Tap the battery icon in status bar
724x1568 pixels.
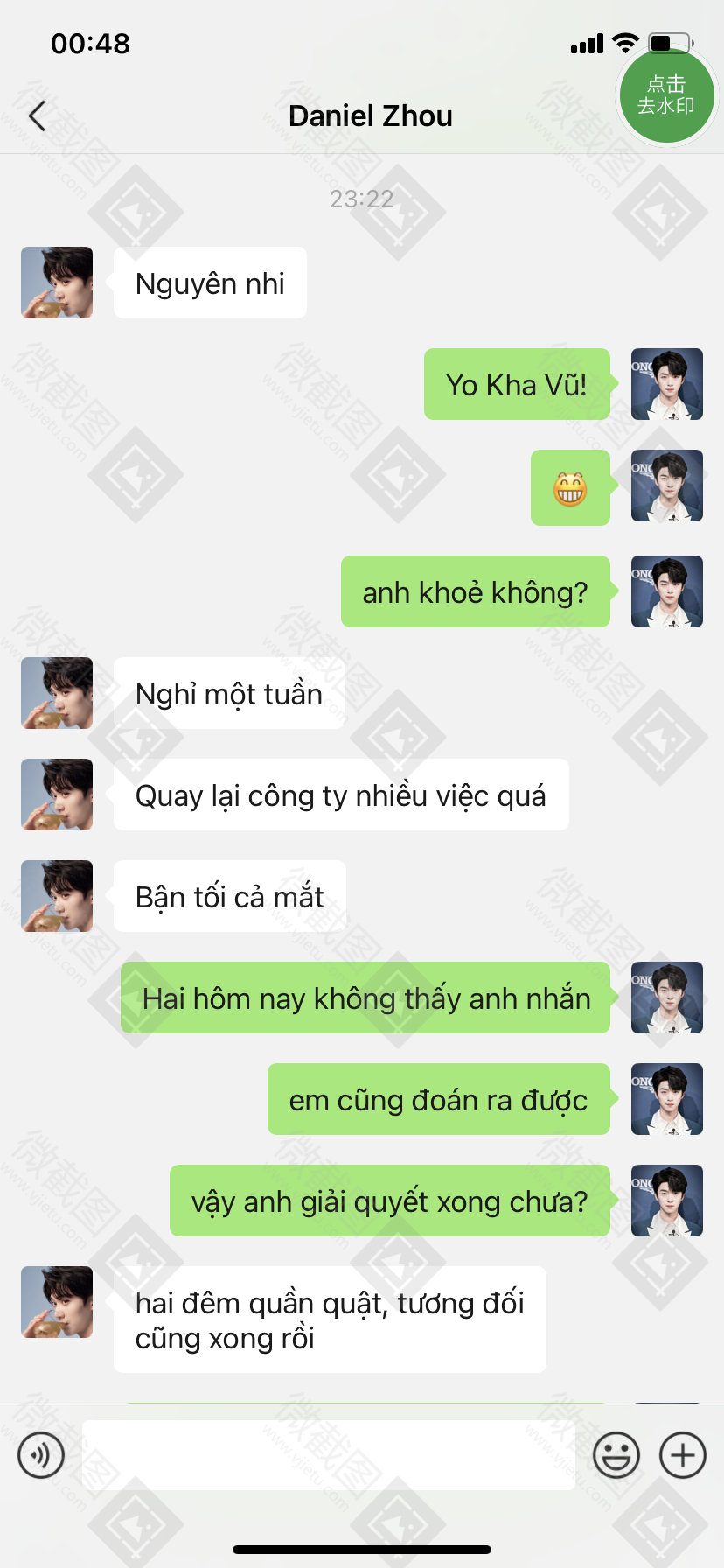click(672, 43)
